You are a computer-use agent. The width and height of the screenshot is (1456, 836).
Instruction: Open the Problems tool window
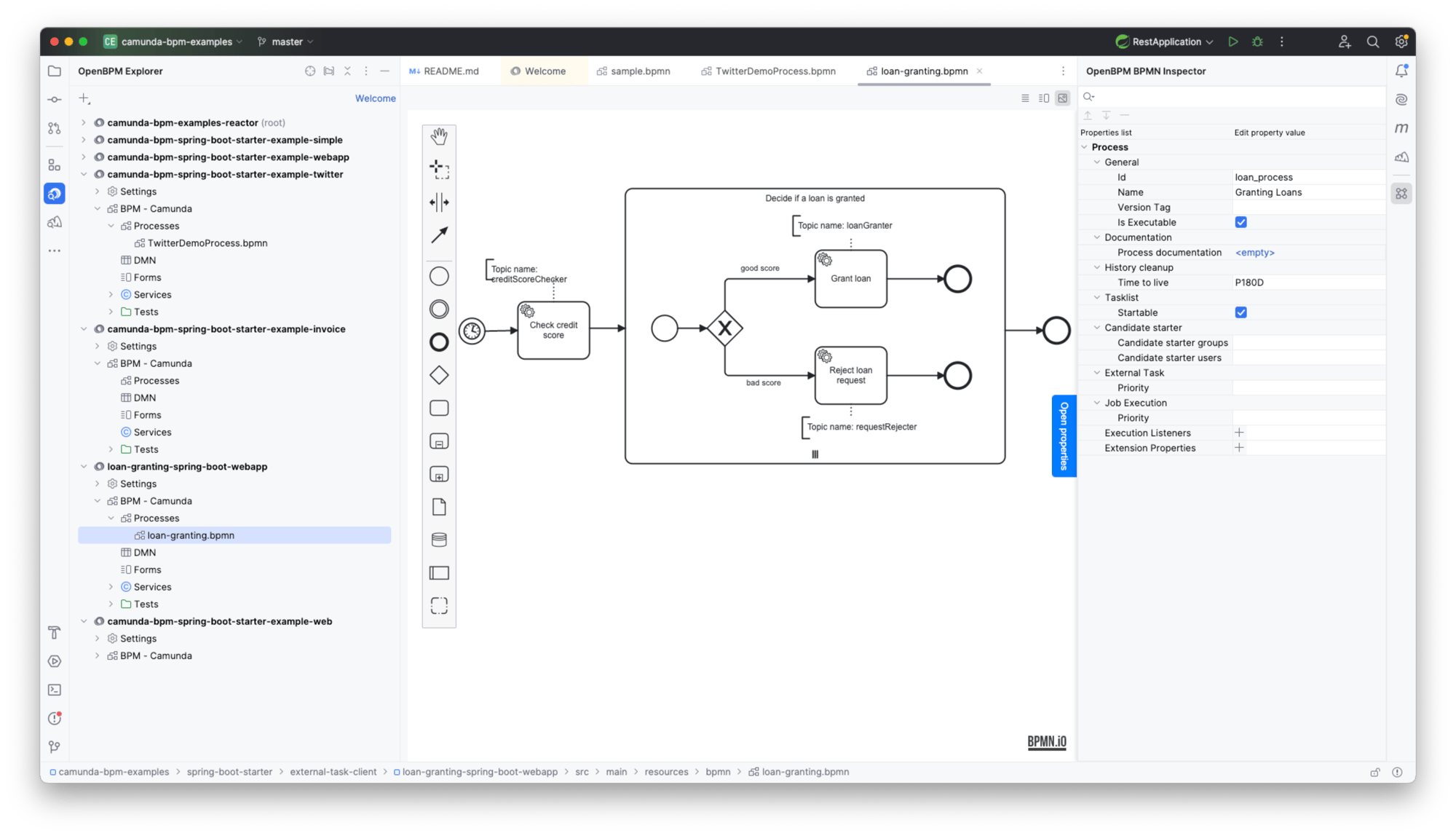pyautogui.click(x=55, y=719)
